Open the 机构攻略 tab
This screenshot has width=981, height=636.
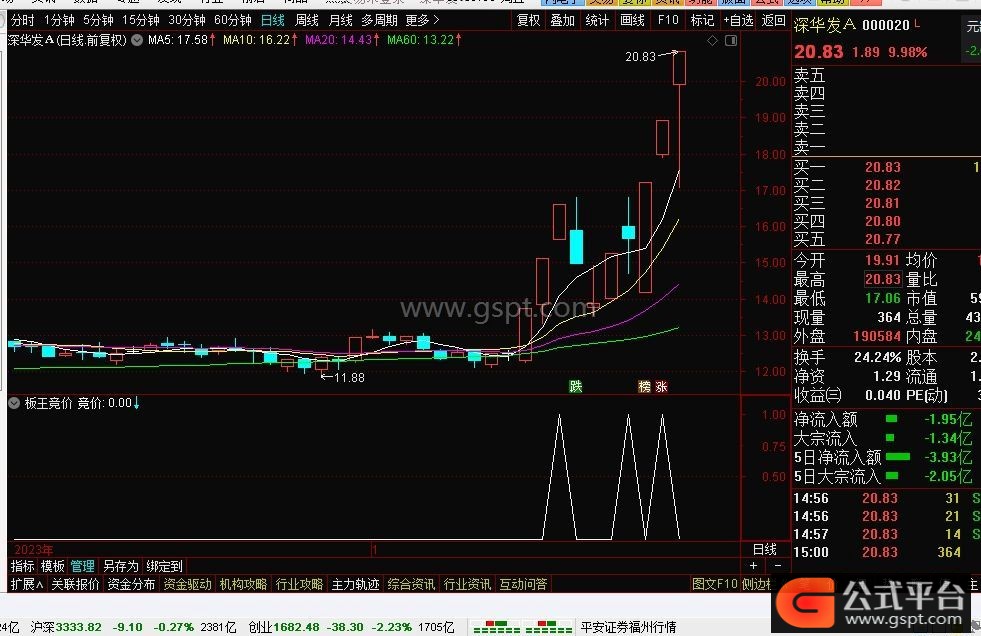pos(243,584)
